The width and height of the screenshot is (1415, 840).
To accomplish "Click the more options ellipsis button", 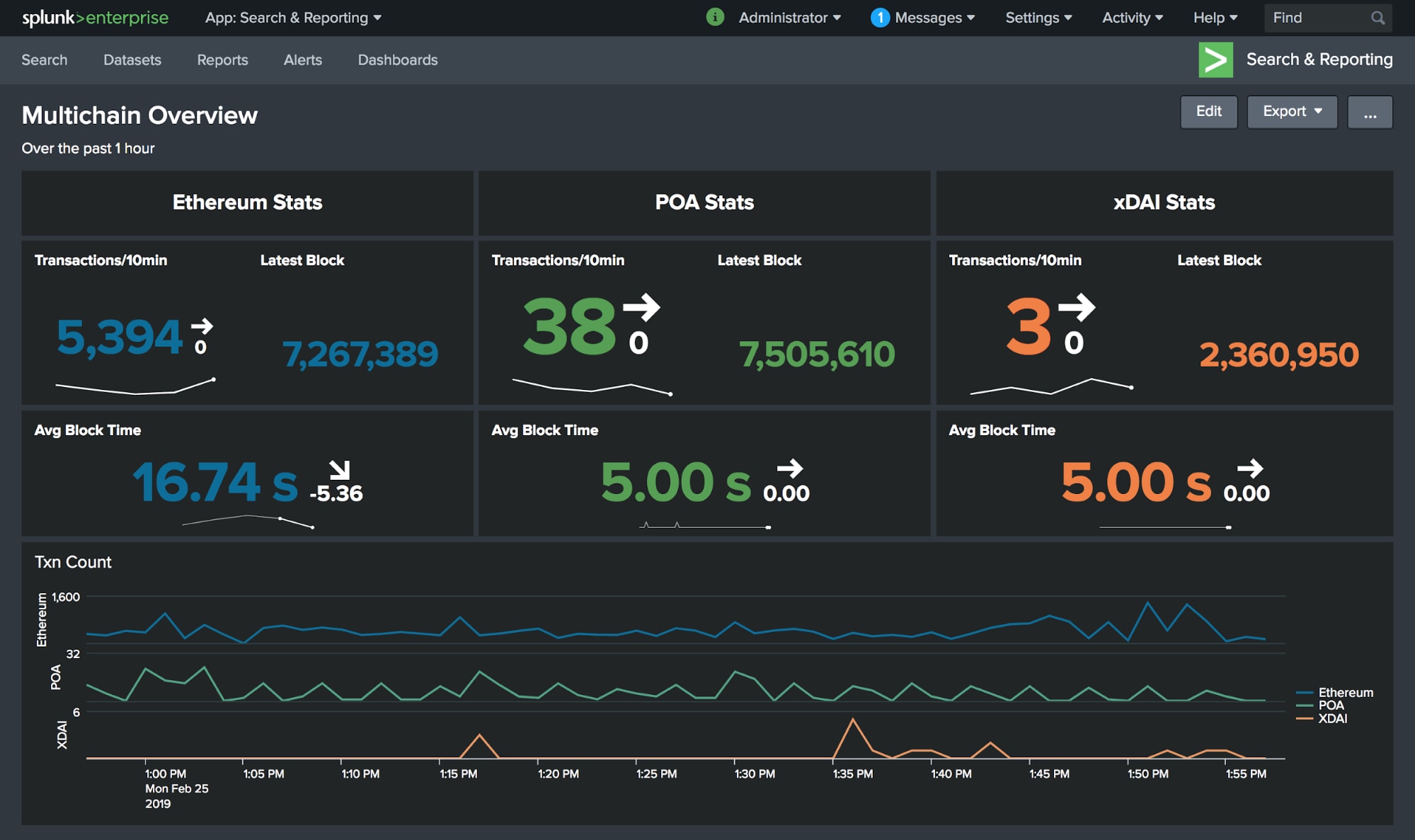I will [x=1370, y=112].
